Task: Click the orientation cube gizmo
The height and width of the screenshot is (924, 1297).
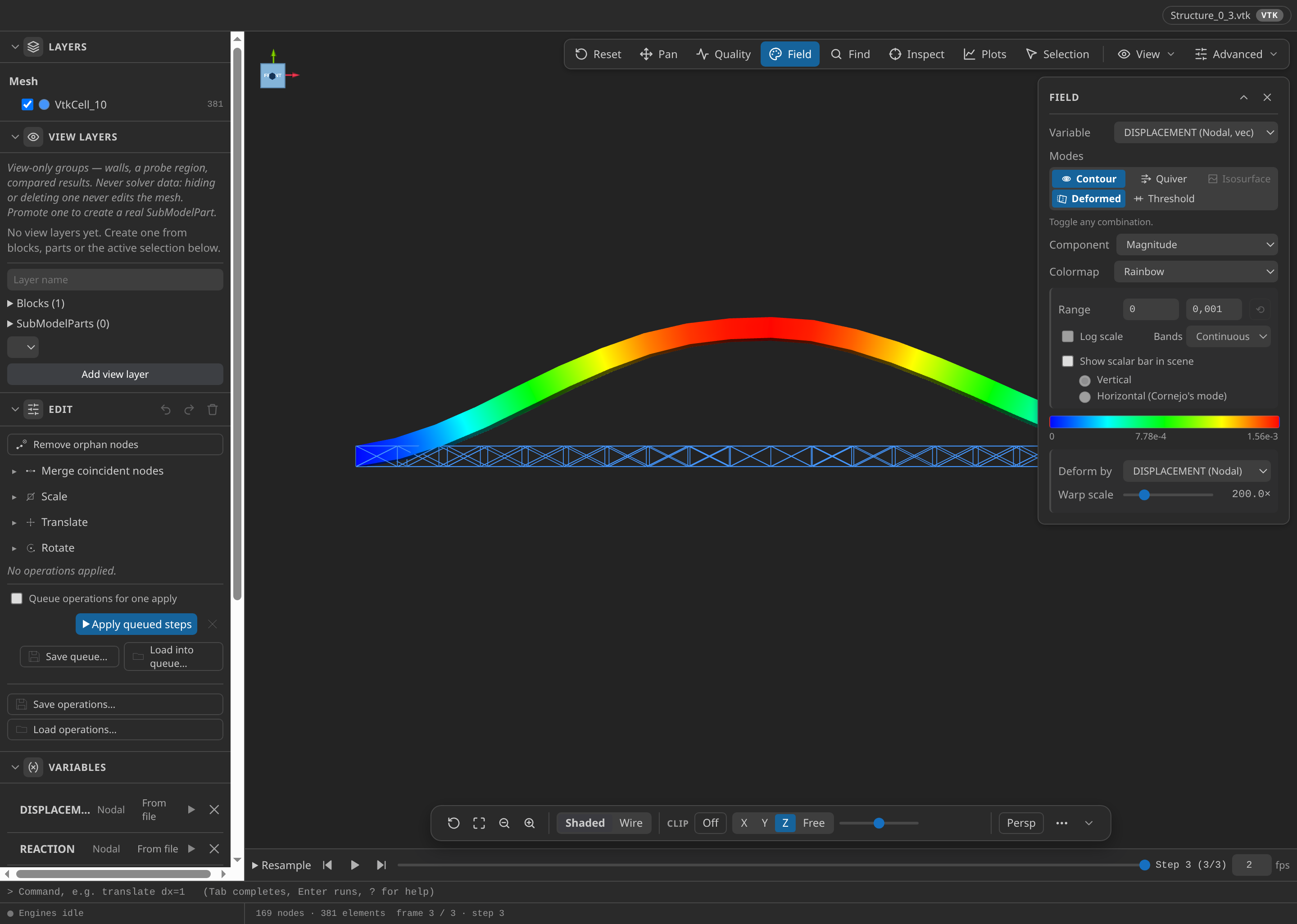Action: coord(272,75)
